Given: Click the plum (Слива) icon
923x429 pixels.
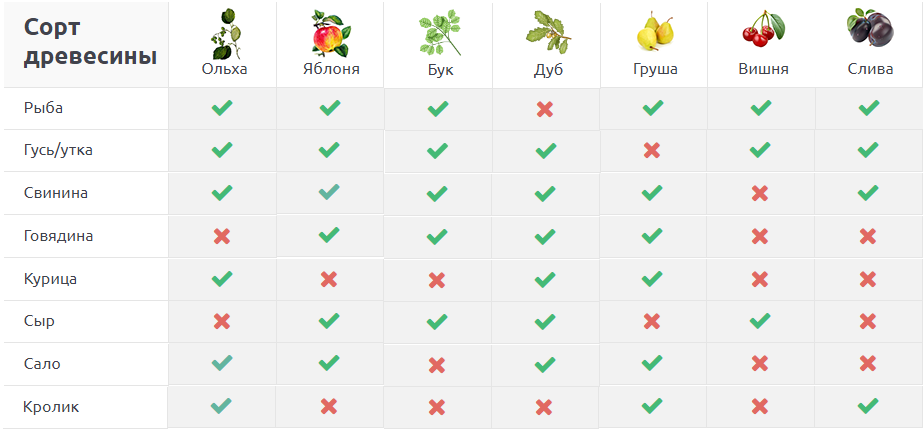Looking at the screenshot, I should click(x=868, y=30).
